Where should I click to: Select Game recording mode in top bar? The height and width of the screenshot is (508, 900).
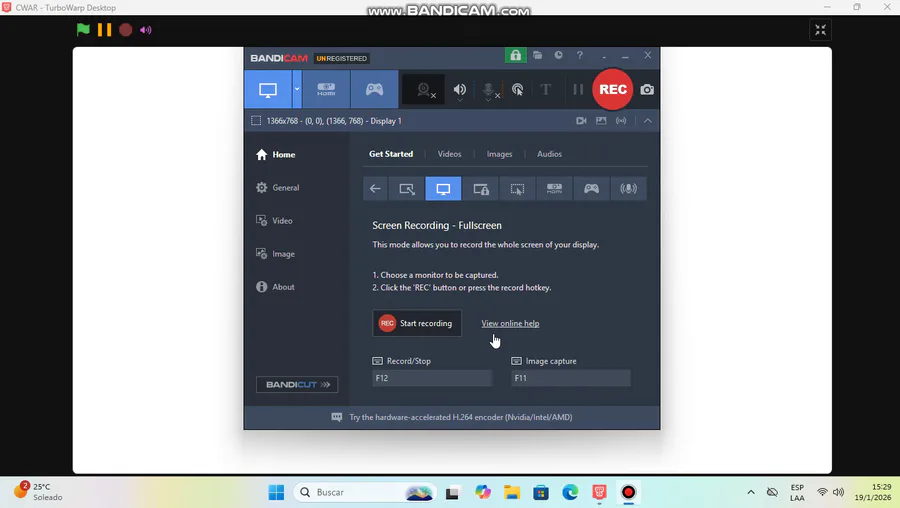(374, 90)
